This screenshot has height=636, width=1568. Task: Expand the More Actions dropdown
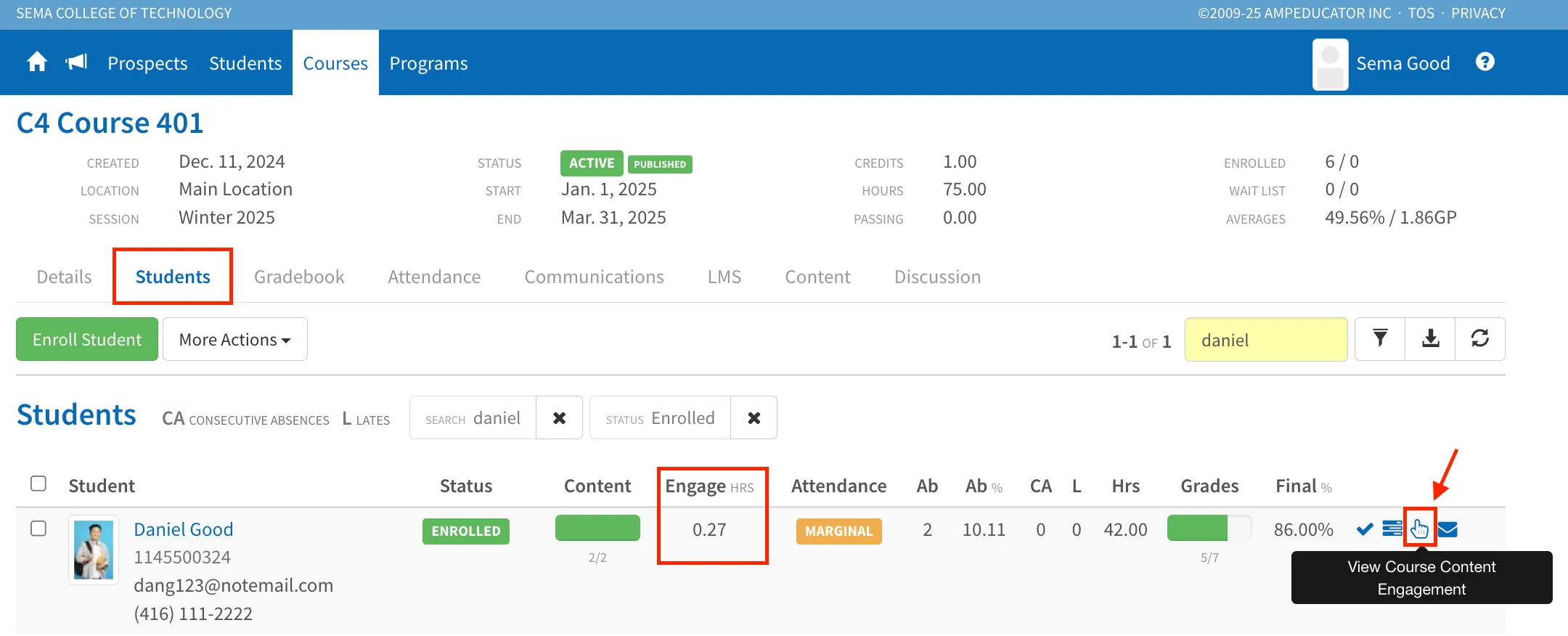[234, 339]
